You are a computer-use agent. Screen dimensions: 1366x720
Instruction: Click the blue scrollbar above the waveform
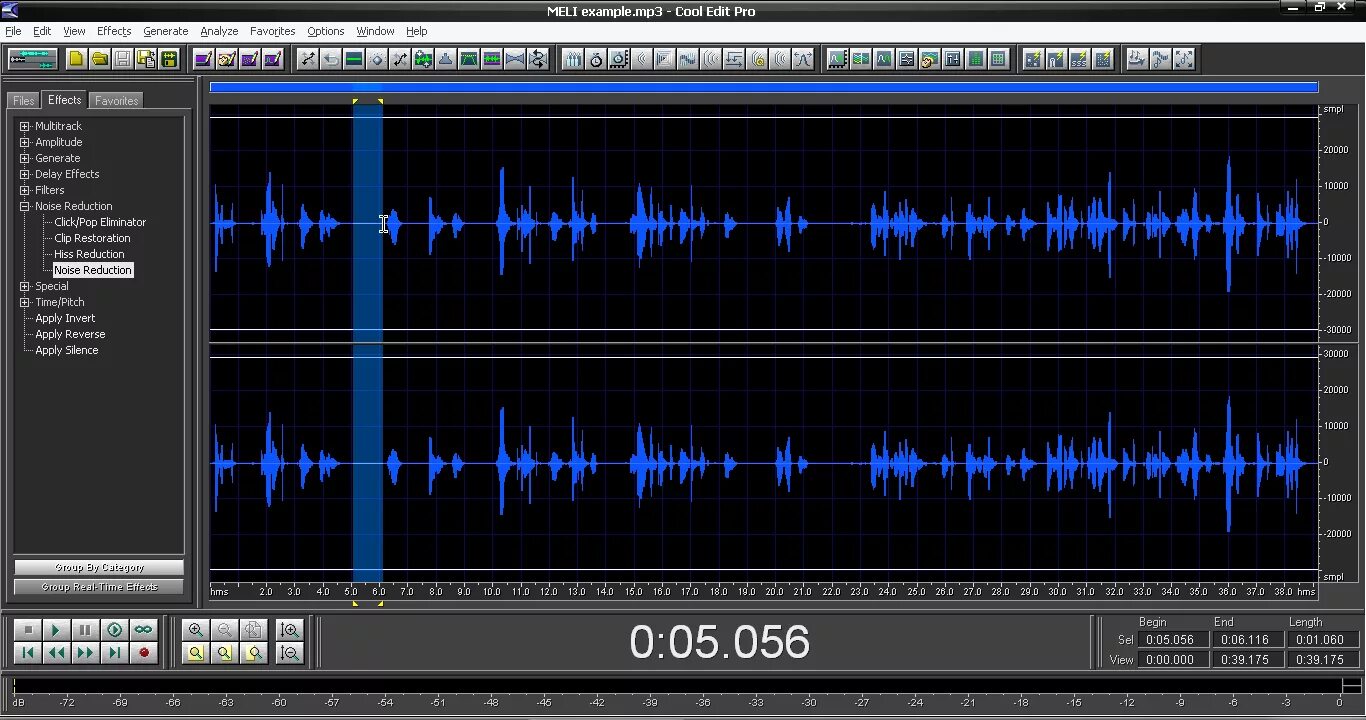click(x=764, y=87)
